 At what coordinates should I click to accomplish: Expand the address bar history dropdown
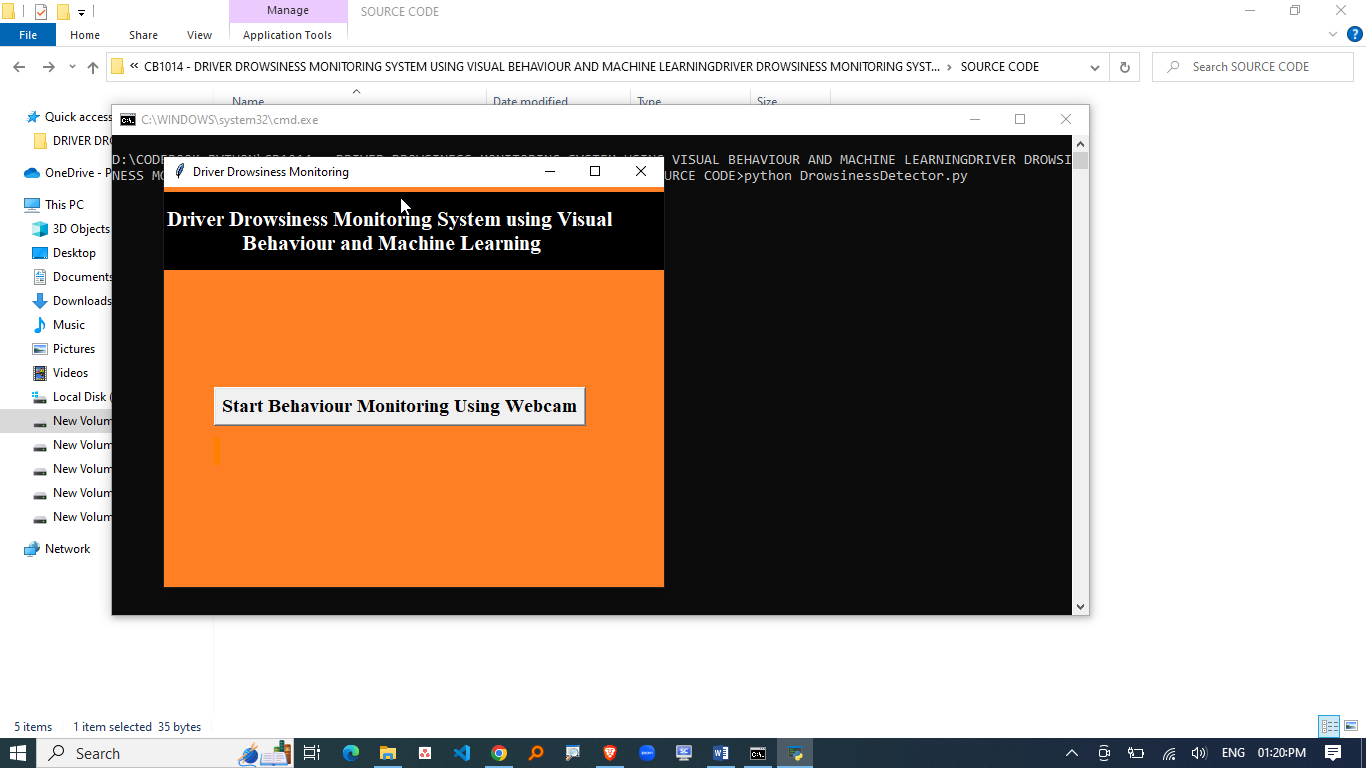click(x=1095, y=67)
